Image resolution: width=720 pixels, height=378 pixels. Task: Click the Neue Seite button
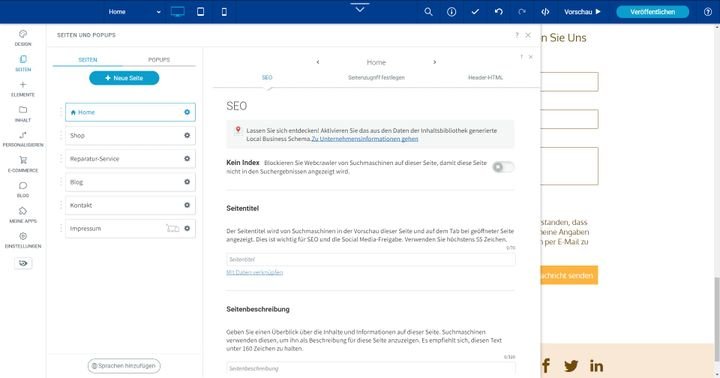click(x=124, y=78)
